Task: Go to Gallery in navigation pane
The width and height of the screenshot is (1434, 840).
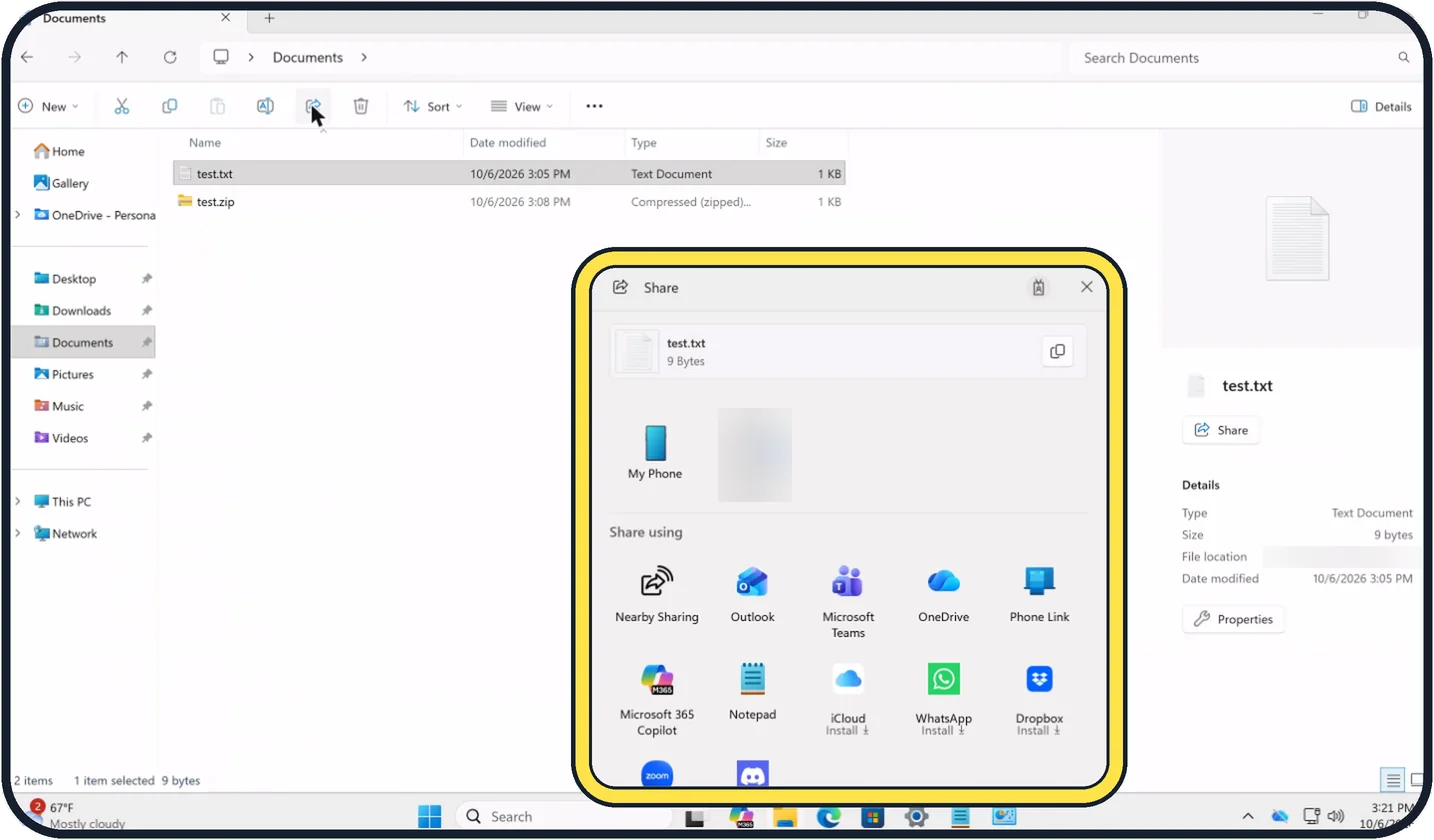Action: pyautogui.click(x=61, y=183)
